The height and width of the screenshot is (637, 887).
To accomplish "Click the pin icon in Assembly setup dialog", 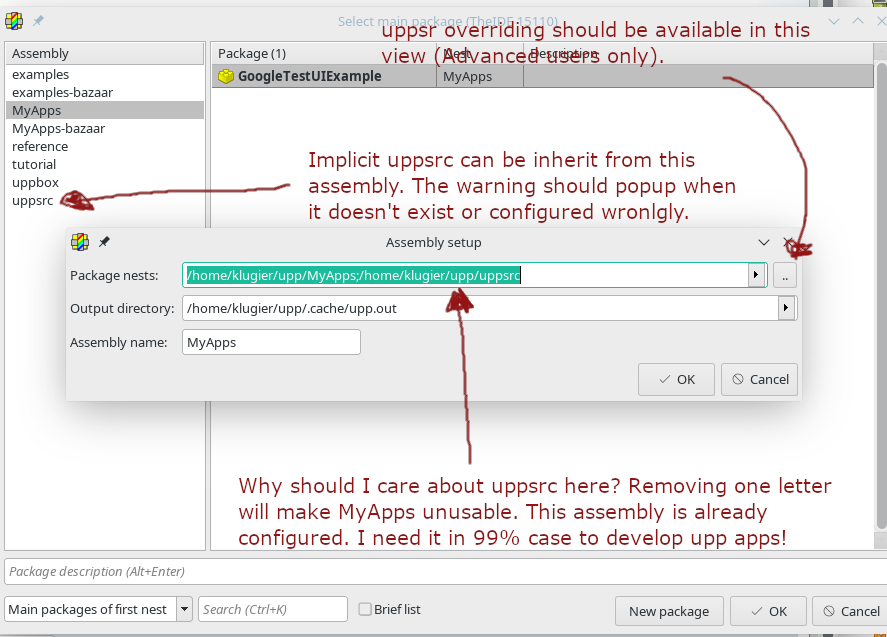I will tap(104, 242).
